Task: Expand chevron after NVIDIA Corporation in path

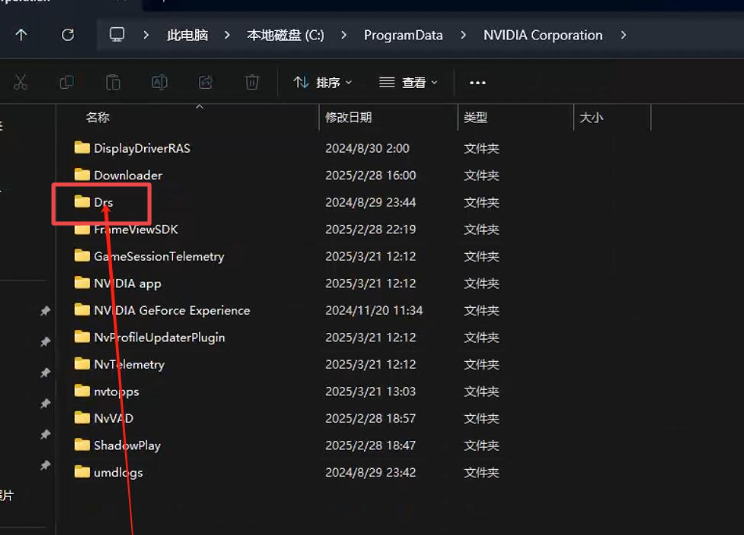Action: (624, 35)
